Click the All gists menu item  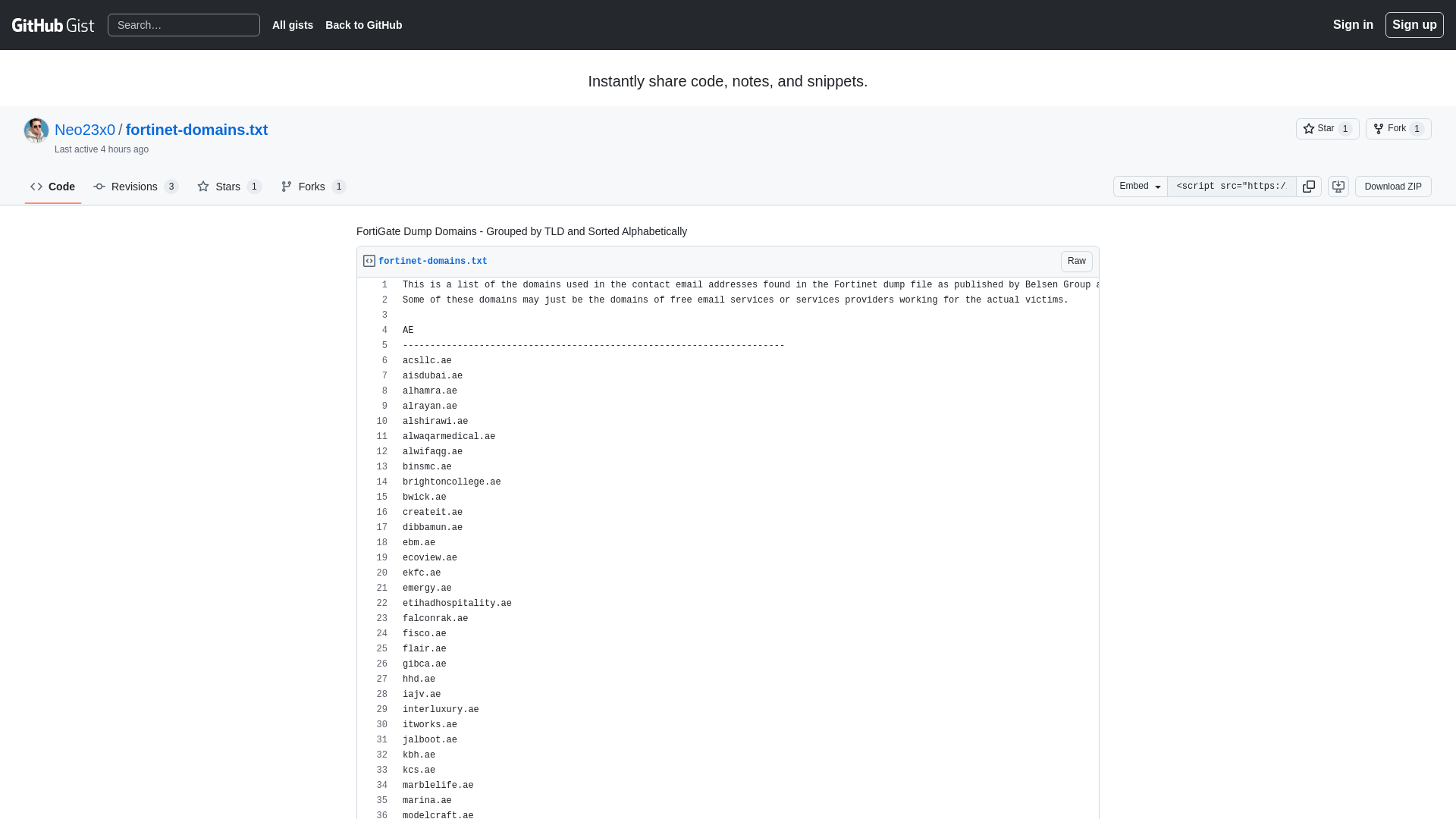coord(292,24)
